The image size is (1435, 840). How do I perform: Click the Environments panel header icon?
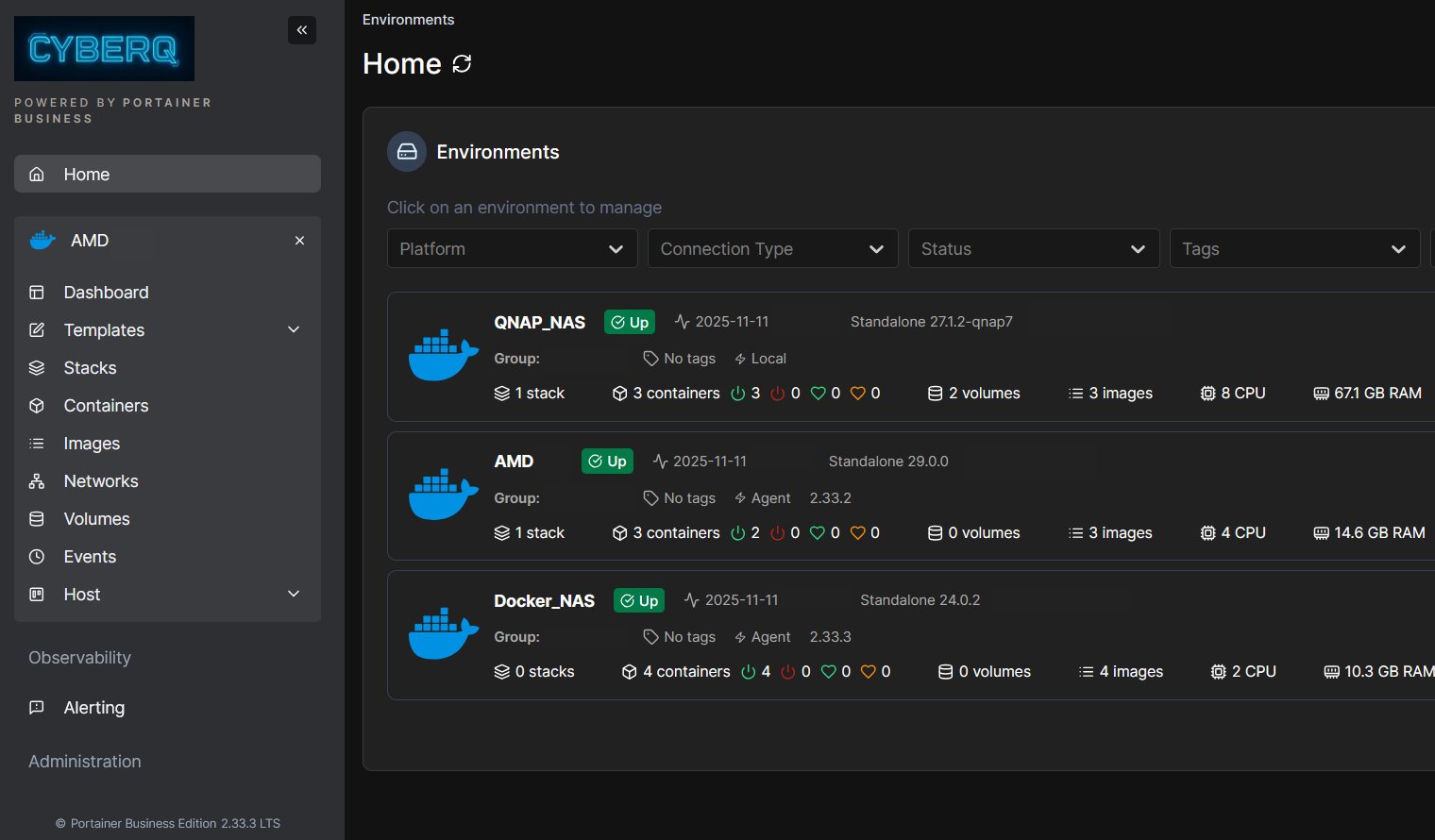(407, 152)
